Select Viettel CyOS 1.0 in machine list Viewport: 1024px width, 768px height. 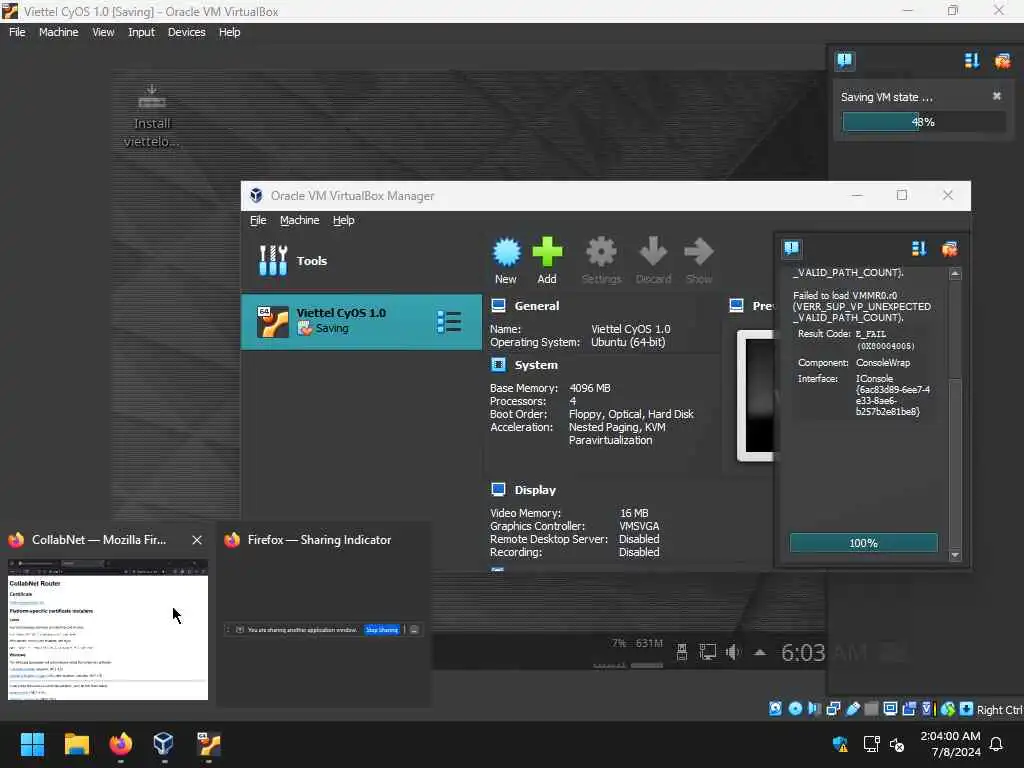coord(361,321)
